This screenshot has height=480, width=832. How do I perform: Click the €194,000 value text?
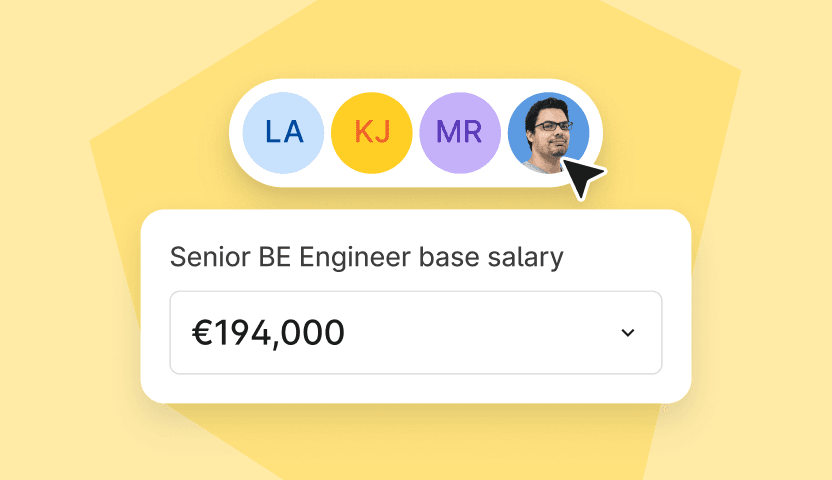point(268,333)
